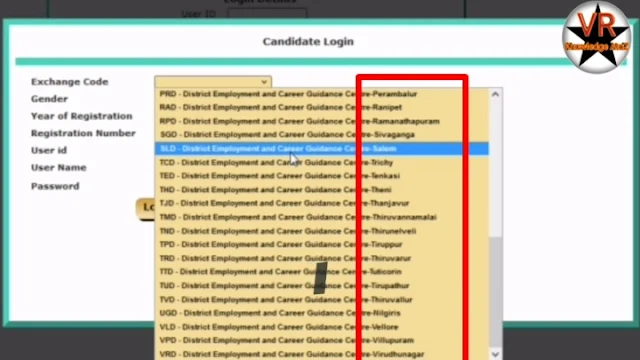The width and height of the screenshot is (640, 360).
Task: Pick VPD Villupuram exchange option
Action: click(x=322, y=340)
